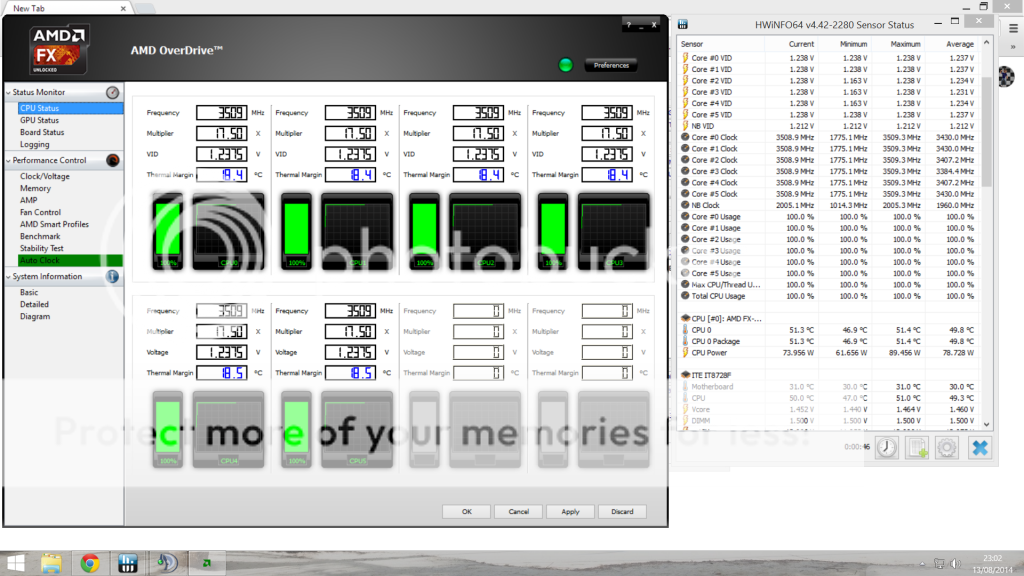The width and height of the screenshot is (1024, 576).
Task: Open Fan Control settings
Action: coord(40,212)
